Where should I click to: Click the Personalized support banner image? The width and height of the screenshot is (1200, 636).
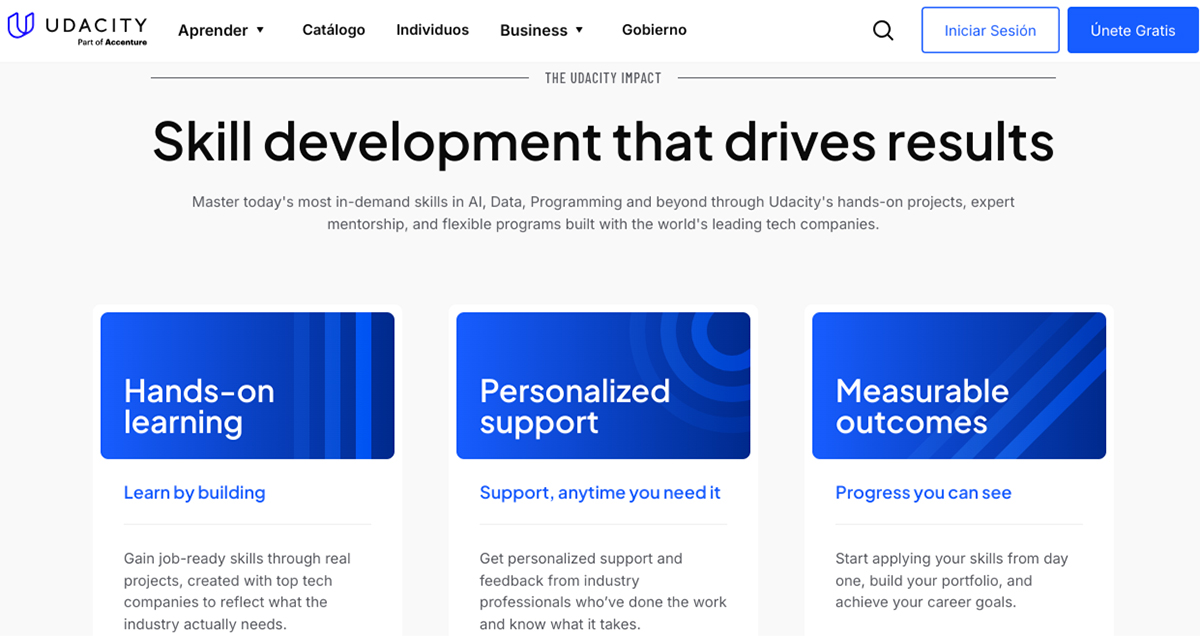pyautogui.click(x=603, y=385)
